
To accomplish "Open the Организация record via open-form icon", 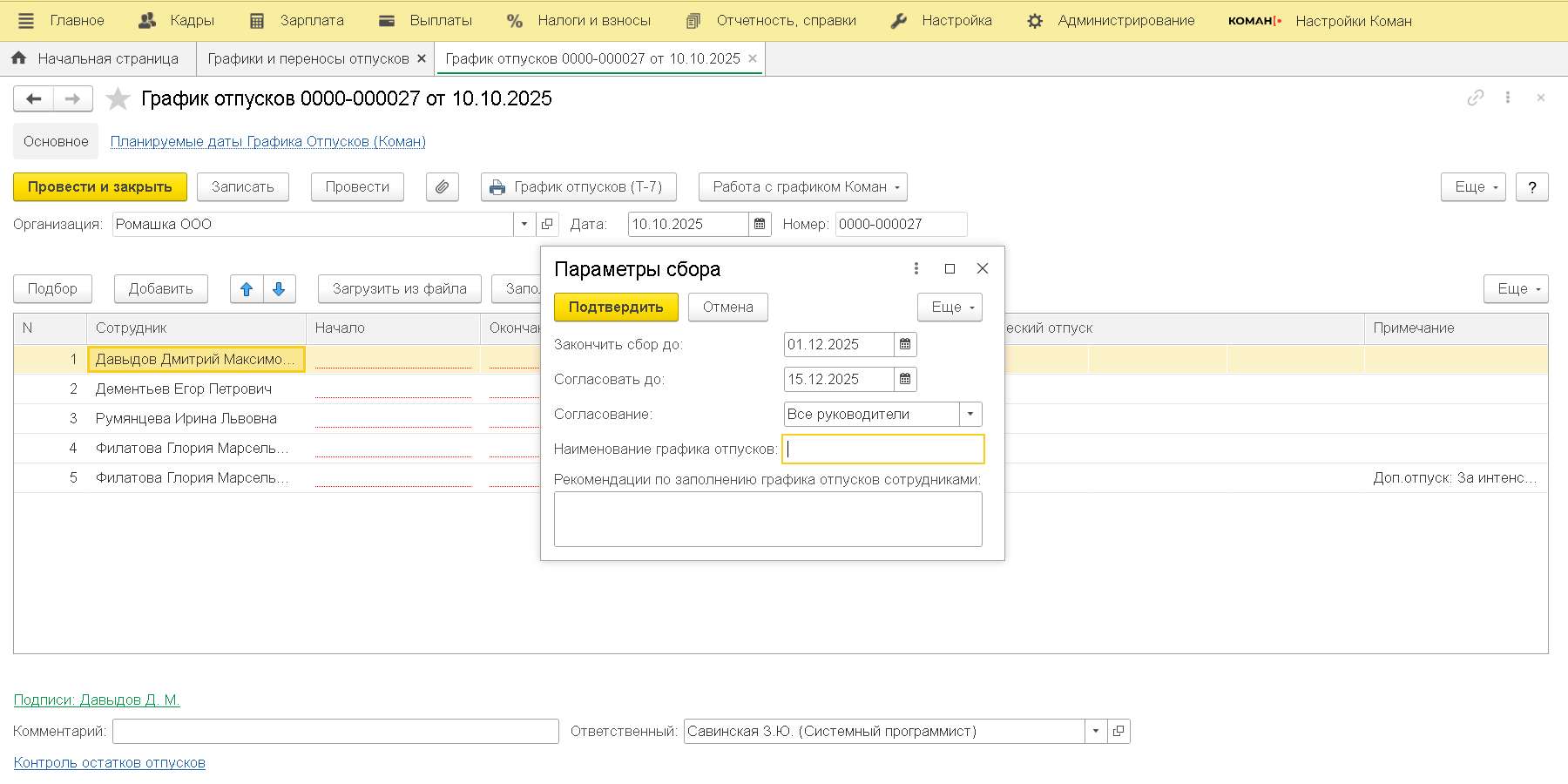I will tap(547, 225).
